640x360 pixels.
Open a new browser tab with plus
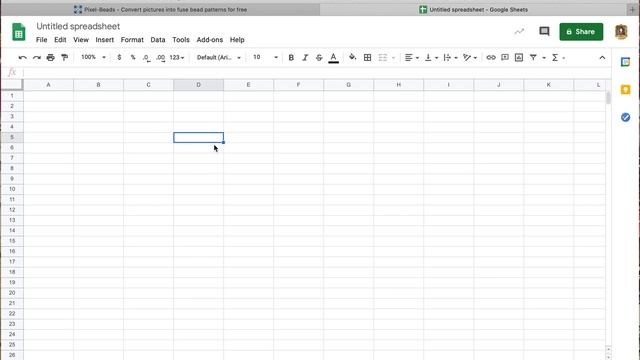coord(632,9)
